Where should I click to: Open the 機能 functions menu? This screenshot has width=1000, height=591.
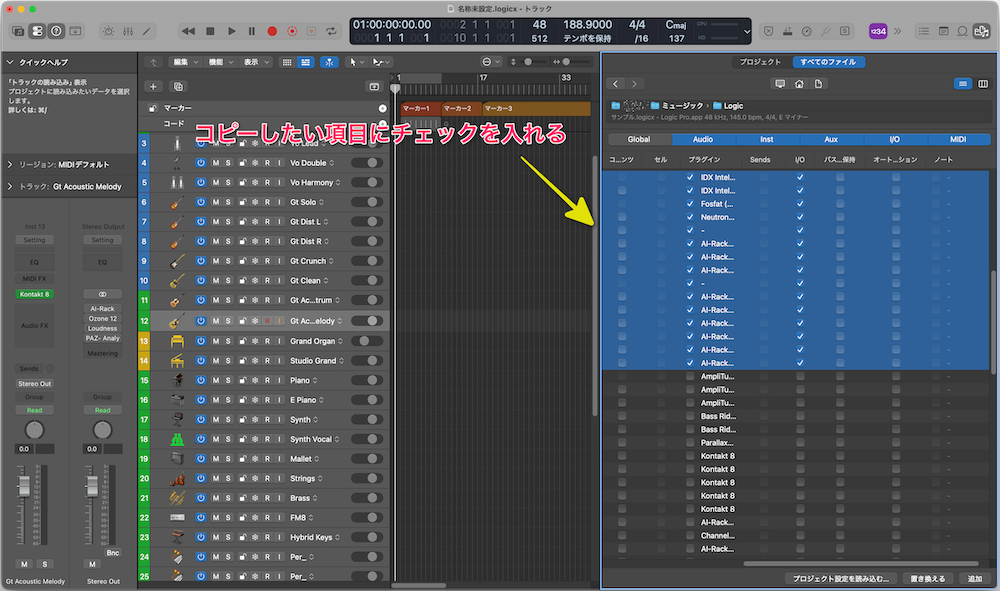click(x=221, y=62)
